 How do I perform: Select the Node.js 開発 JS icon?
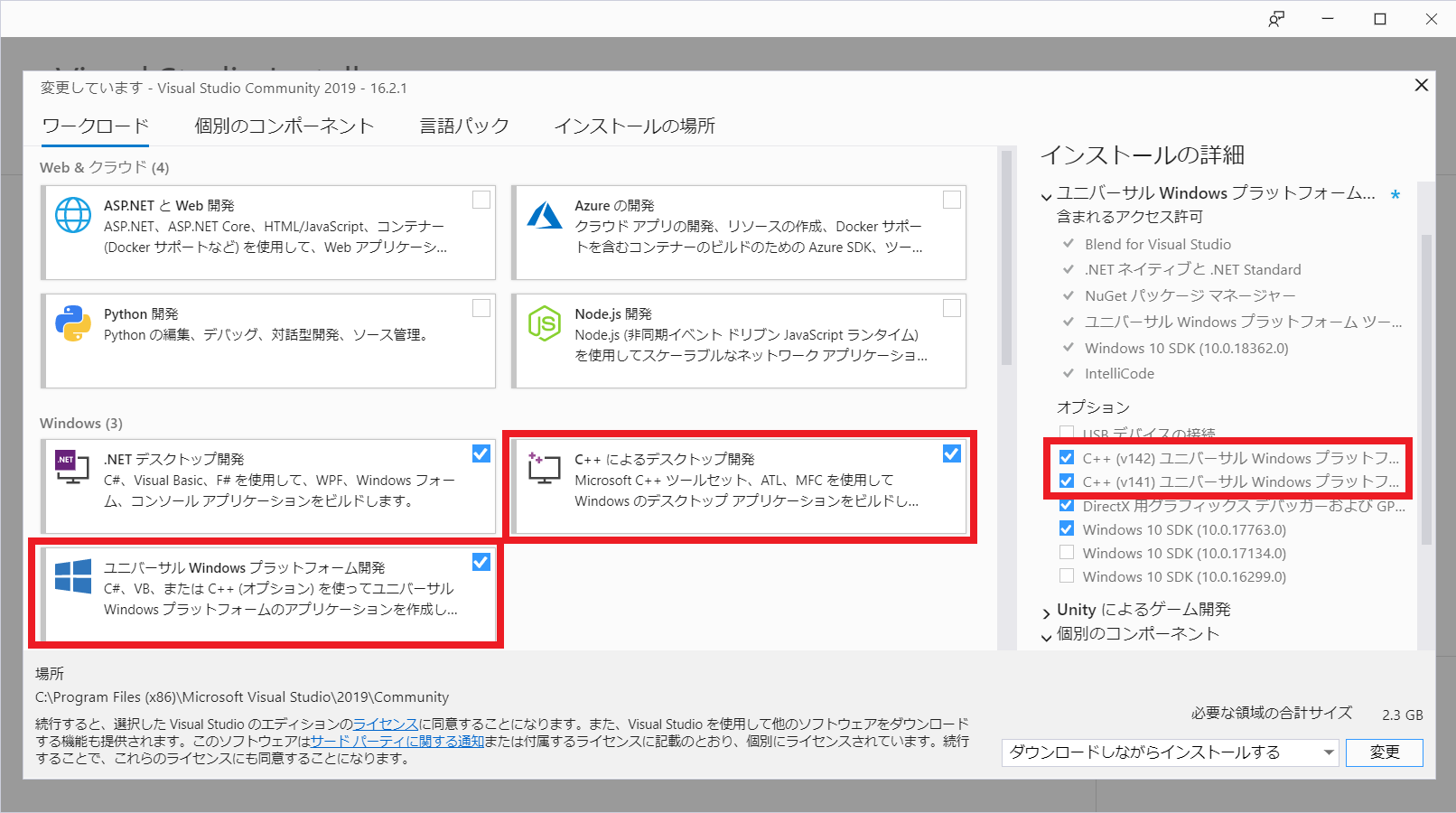(545, 323)
